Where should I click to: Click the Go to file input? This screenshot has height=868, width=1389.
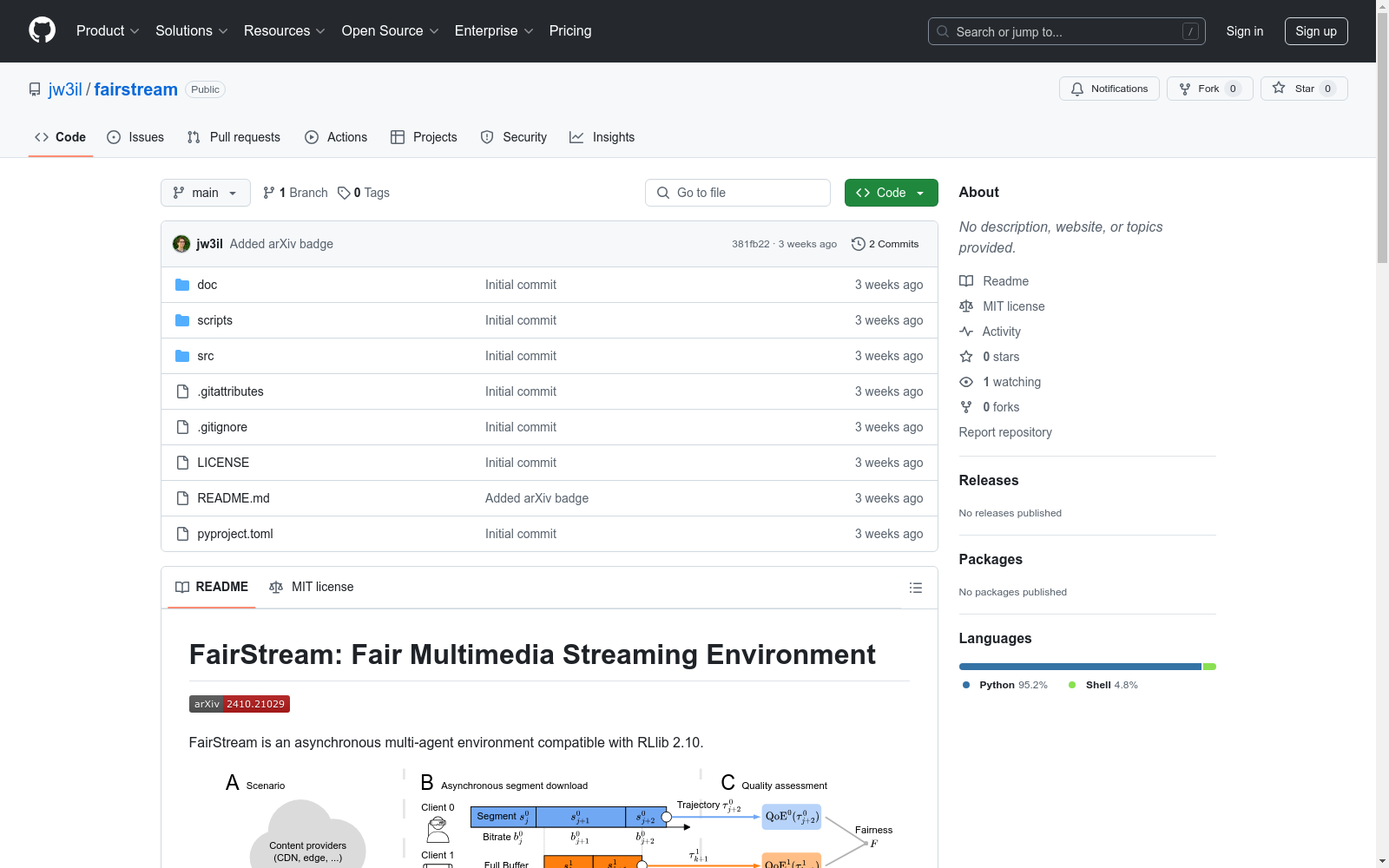(738, 193)
